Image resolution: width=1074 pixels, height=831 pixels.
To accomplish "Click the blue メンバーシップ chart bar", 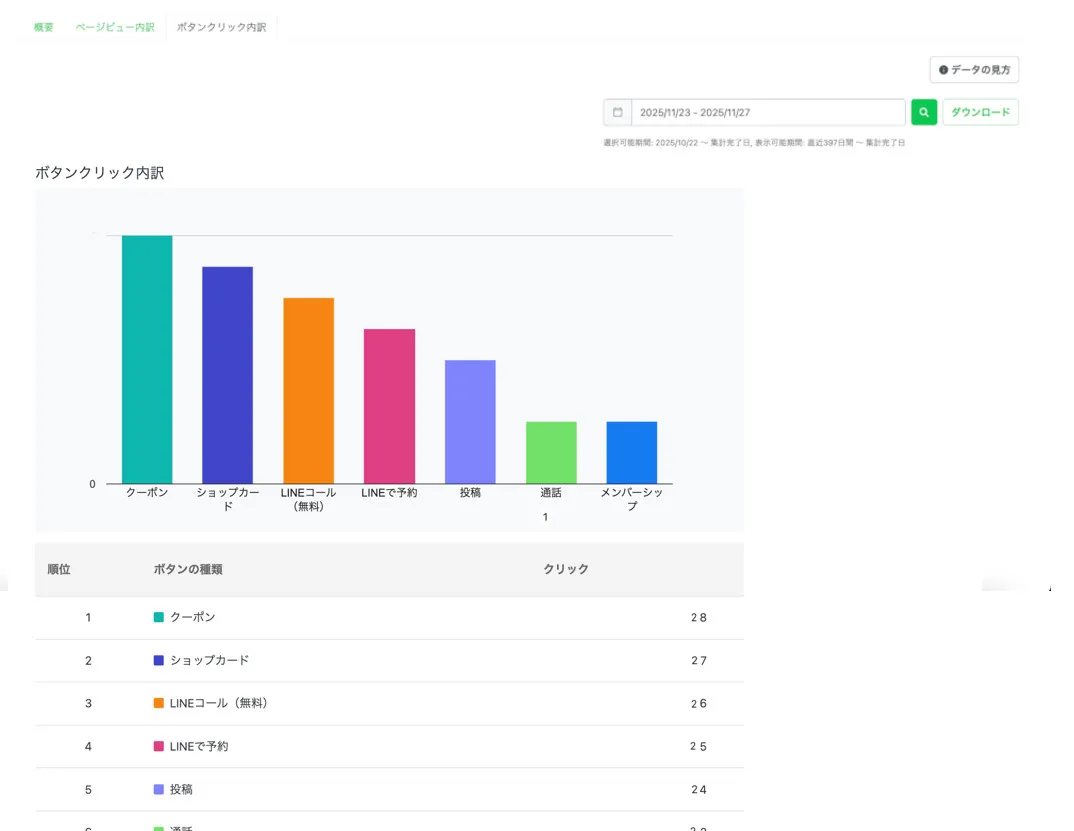I will tap(631, 452).
